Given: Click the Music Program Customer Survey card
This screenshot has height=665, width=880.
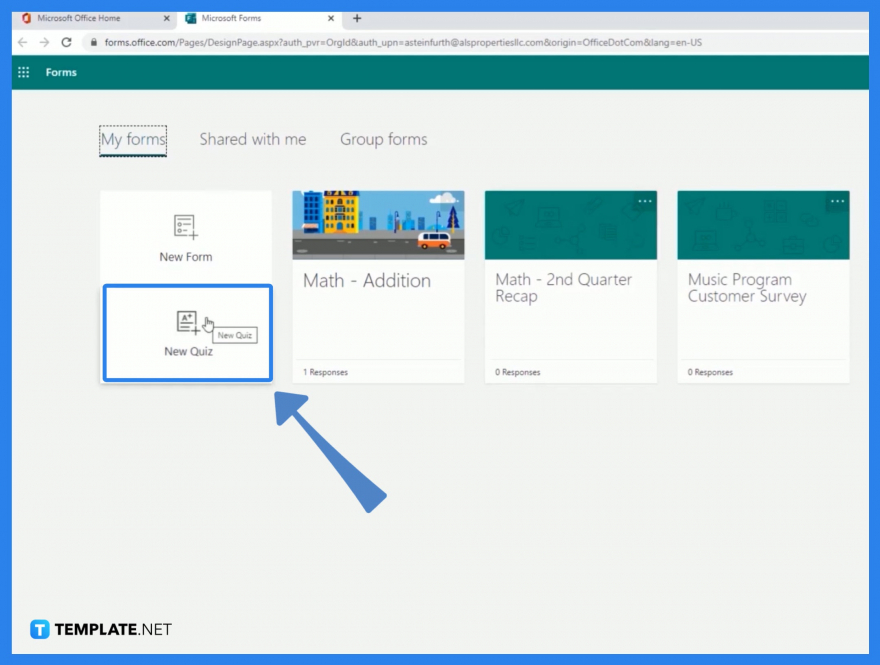Looking at the screenshot, I should 763,288.
